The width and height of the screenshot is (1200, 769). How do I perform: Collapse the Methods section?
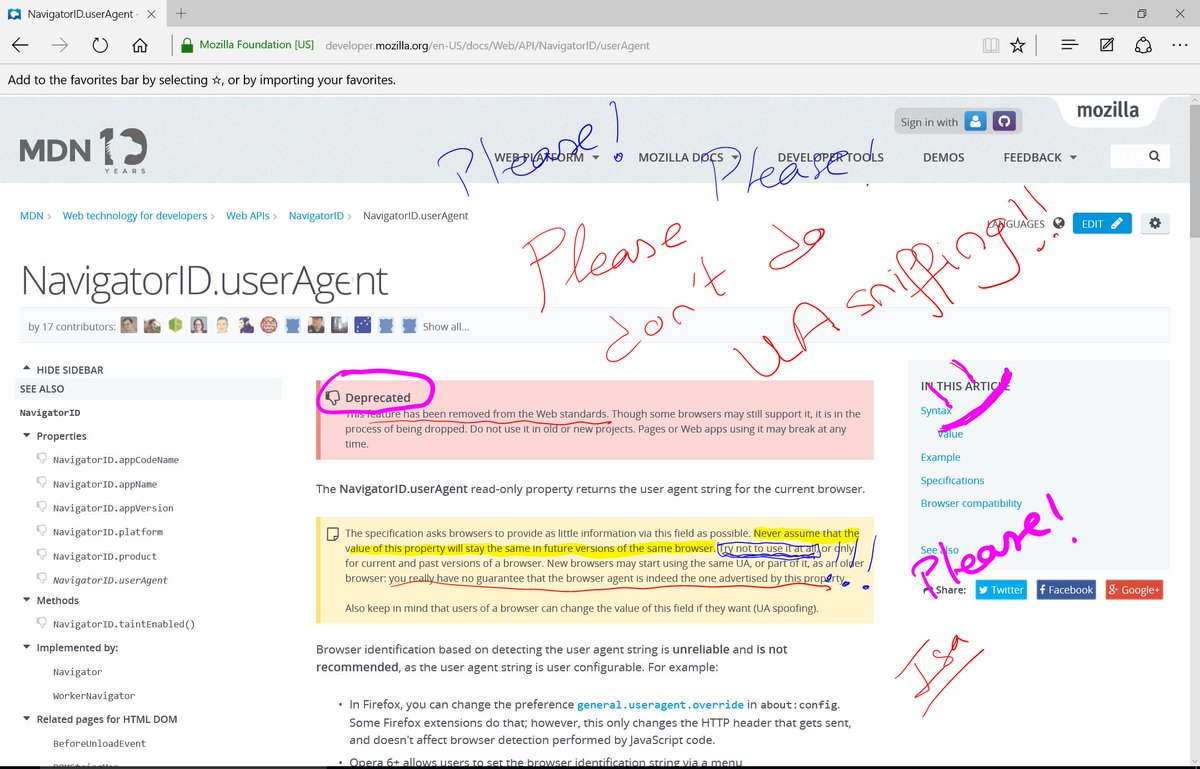[49, 600]
